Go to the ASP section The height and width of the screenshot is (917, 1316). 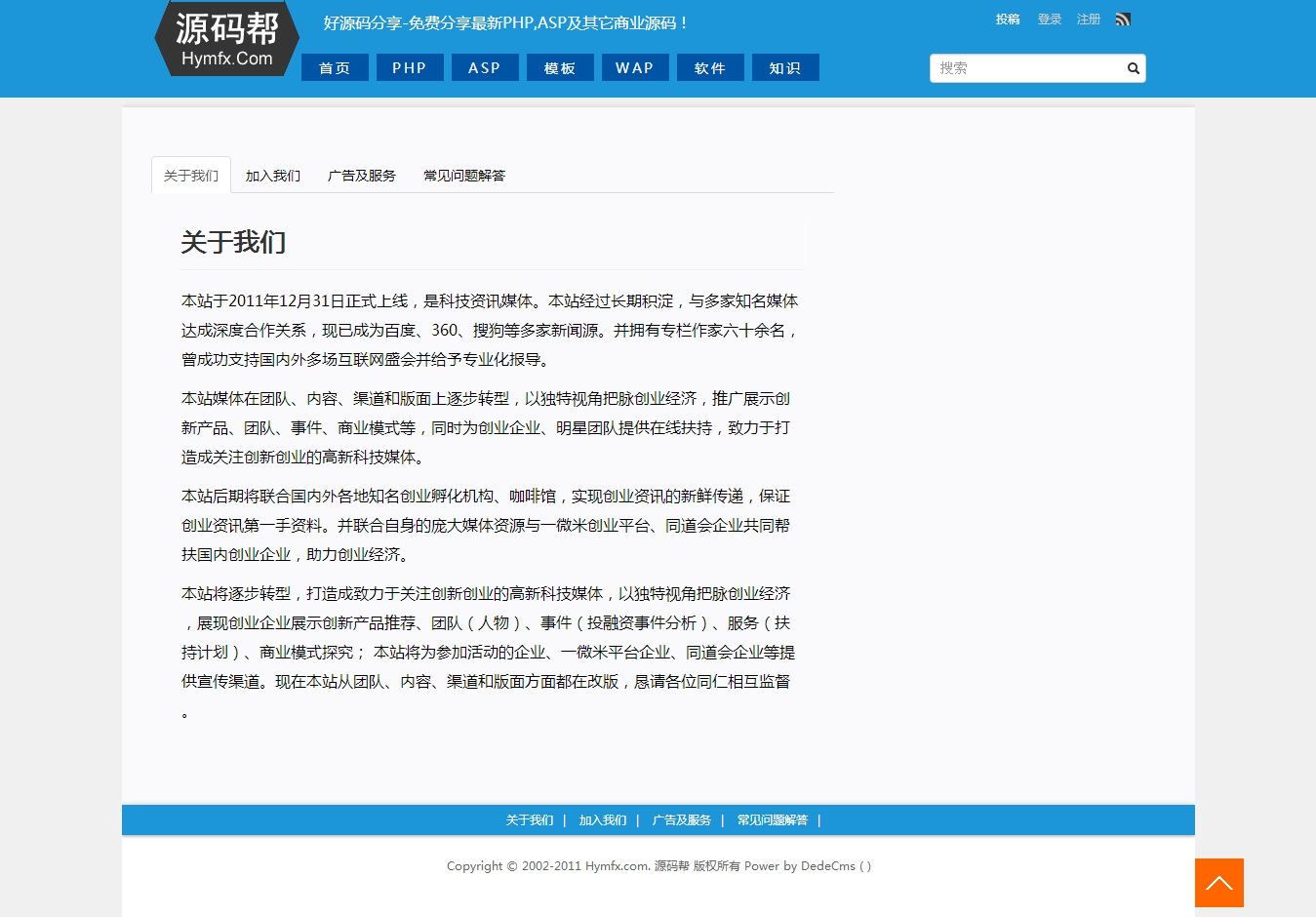point(485,68)
